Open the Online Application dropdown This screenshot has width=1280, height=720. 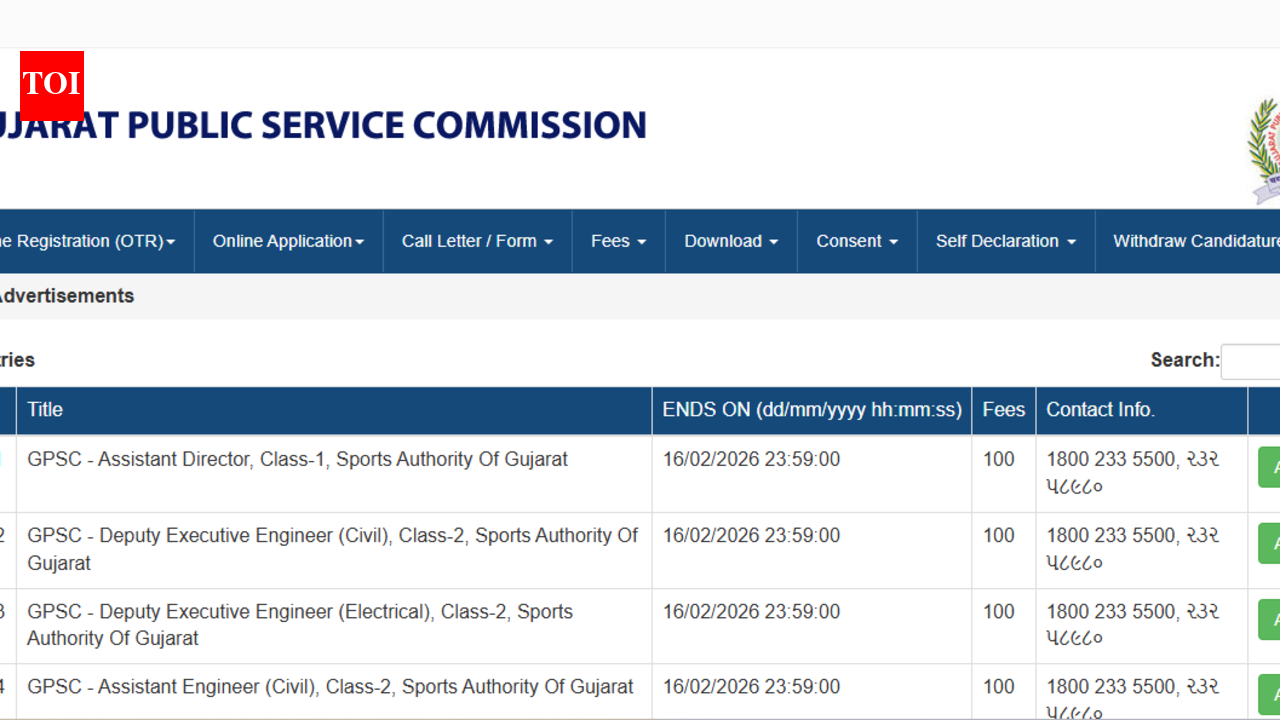point(288,241)
